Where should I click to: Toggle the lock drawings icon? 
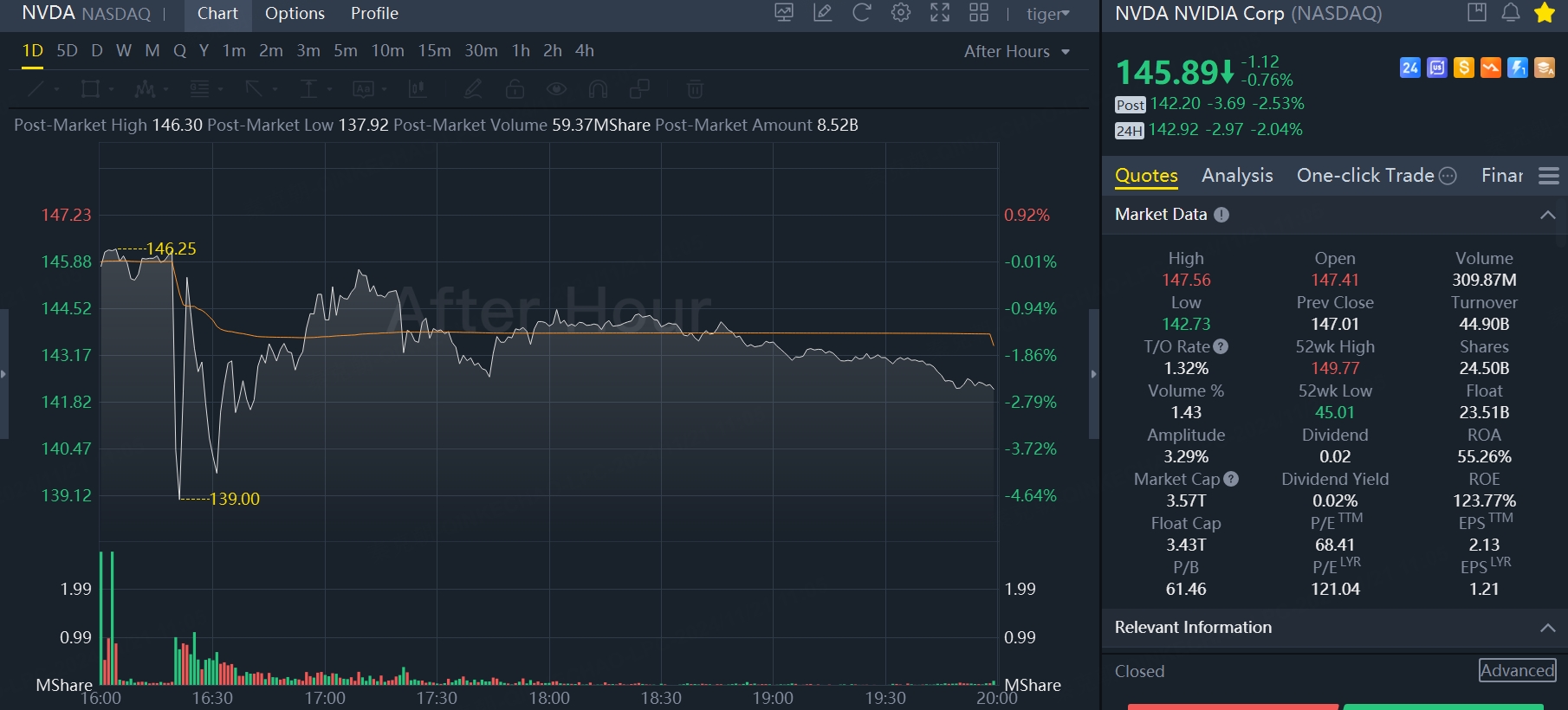coord(515,89)
